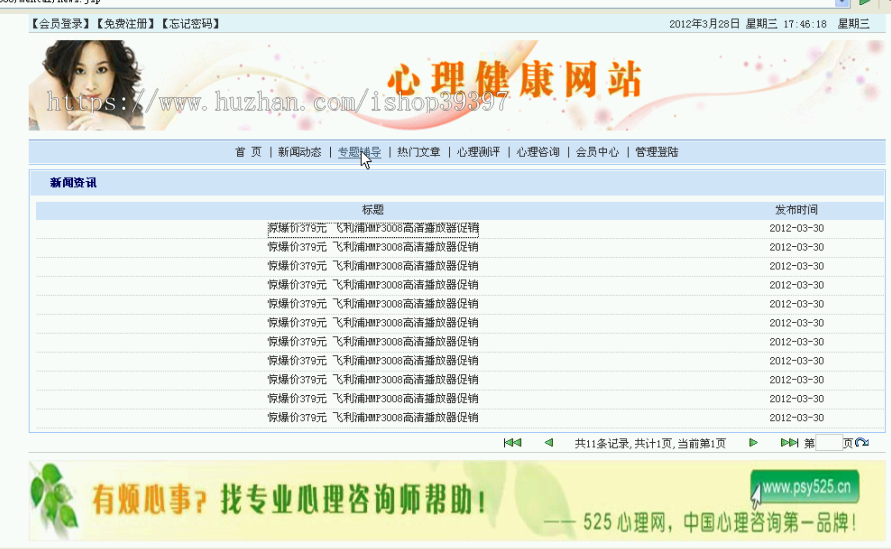Viewport: 891px width, 549px height.
Task: Open the 热门文章 navigation item
Action: (419, 152)
